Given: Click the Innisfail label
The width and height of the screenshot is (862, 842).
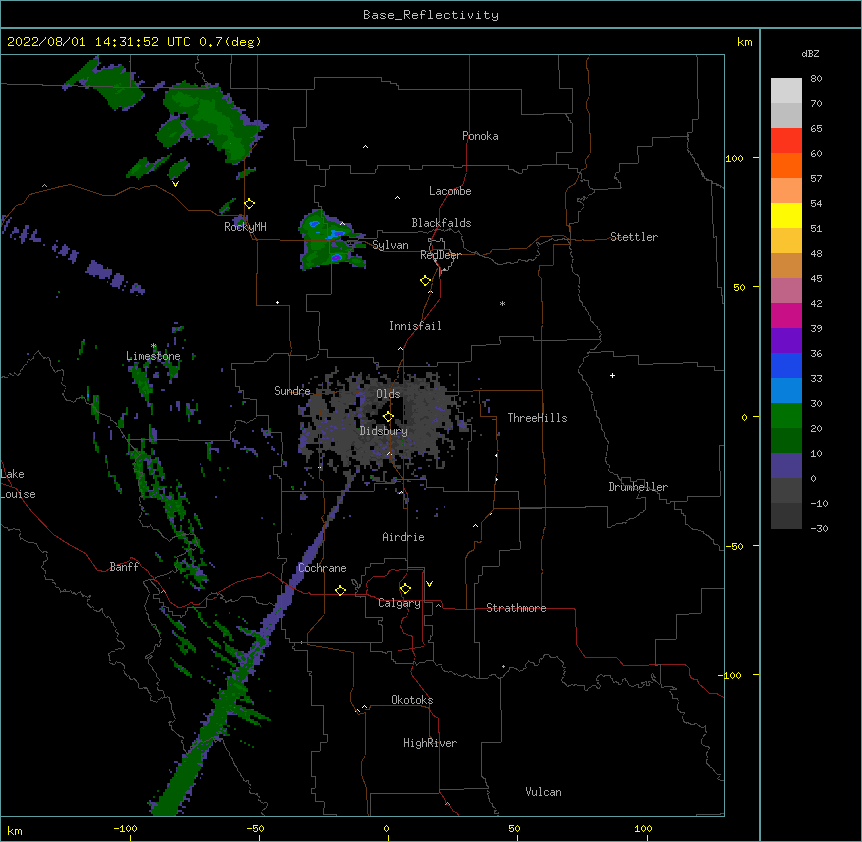Looking at the screenshot, I should pos(415,326).
